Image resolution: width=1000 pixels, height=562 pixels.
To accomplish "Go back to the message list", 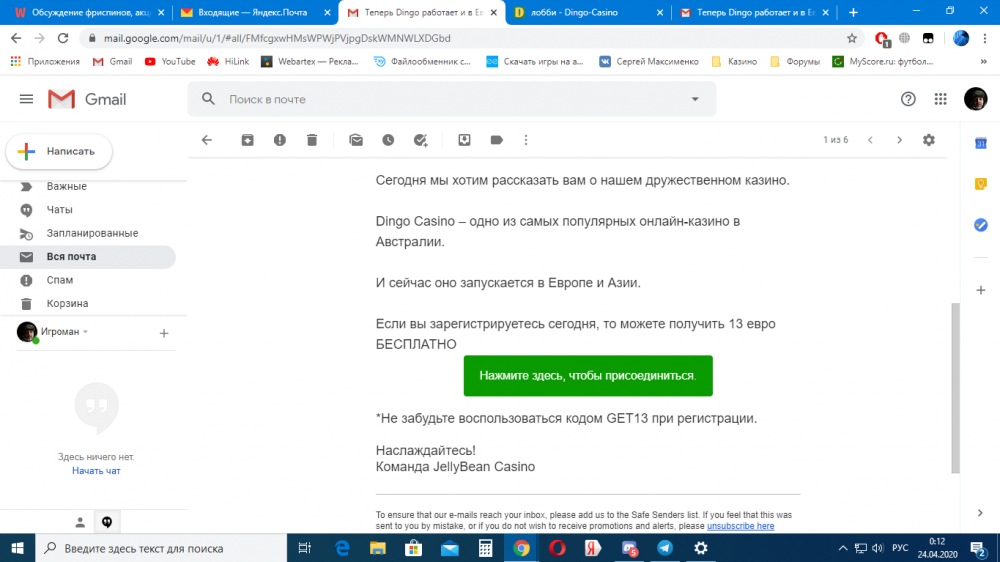I will [x=207, y=140].
